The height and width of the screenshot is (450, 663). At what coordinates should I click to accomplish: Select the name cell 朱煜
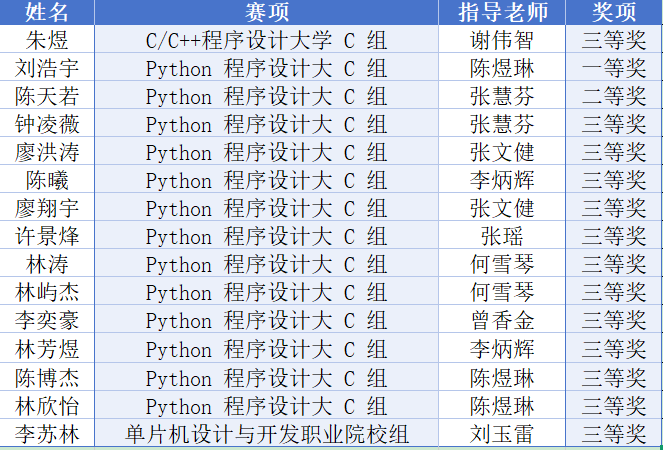click(x=47, y=39)
